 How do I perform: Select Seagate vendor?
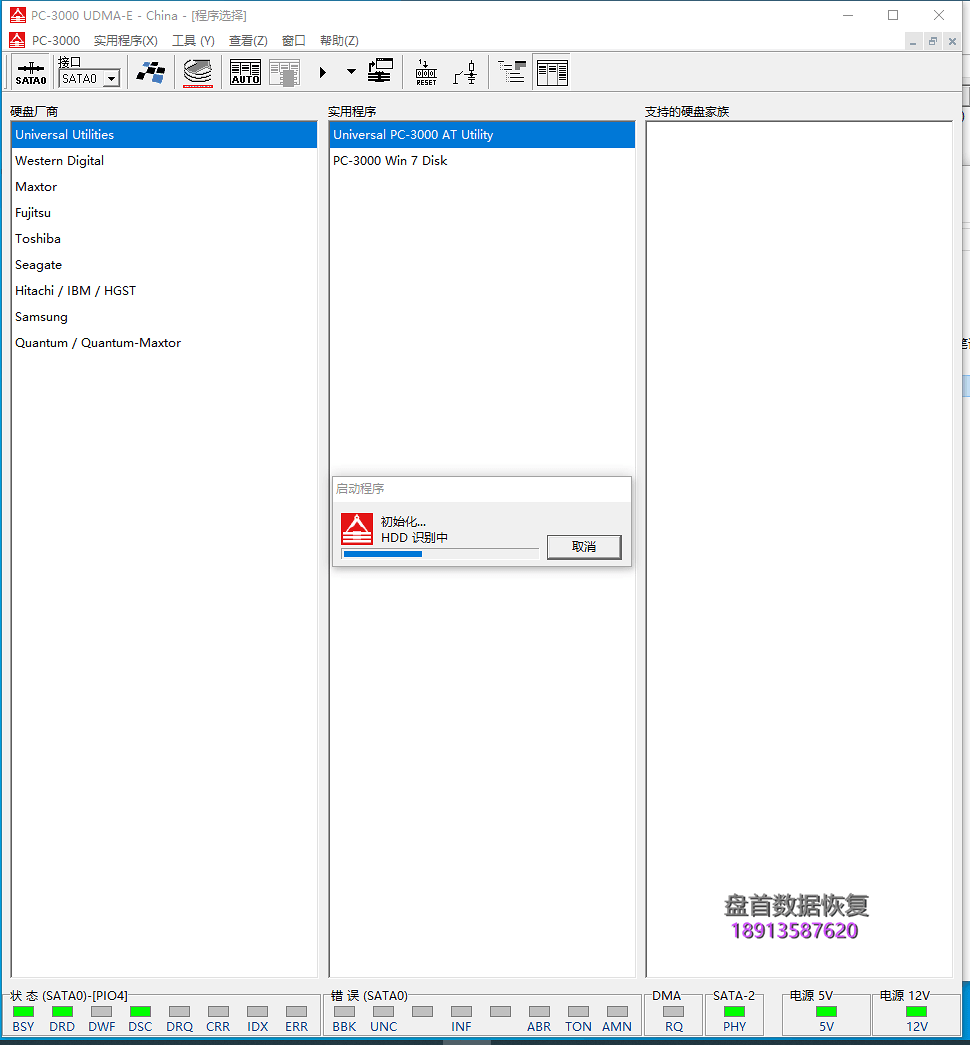164,265
